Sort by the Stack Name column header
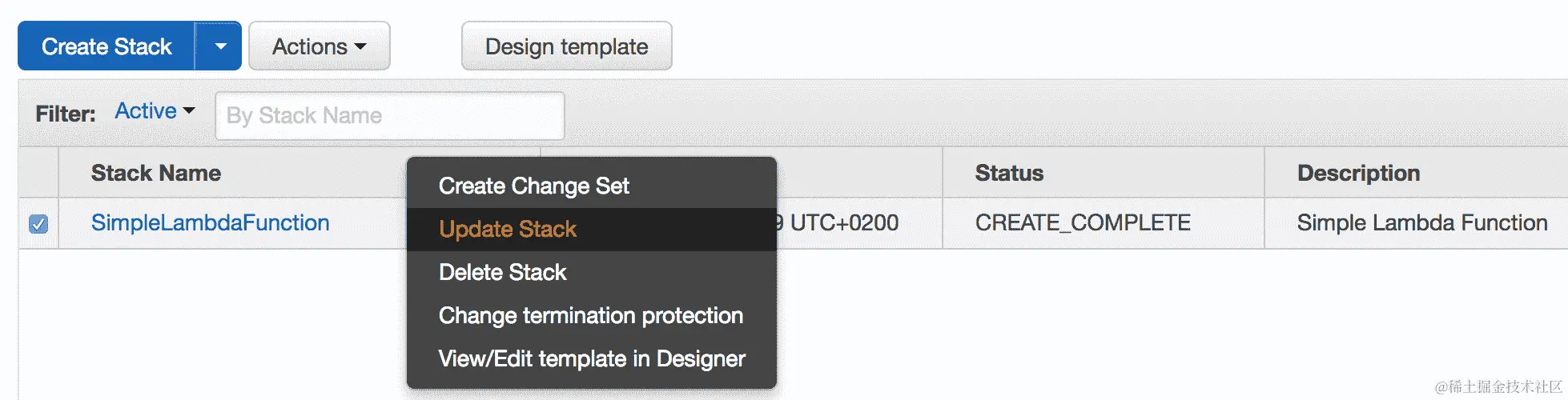Viewport: 1568px width, 400px height. pyautogui.click(x=155, y=173)
